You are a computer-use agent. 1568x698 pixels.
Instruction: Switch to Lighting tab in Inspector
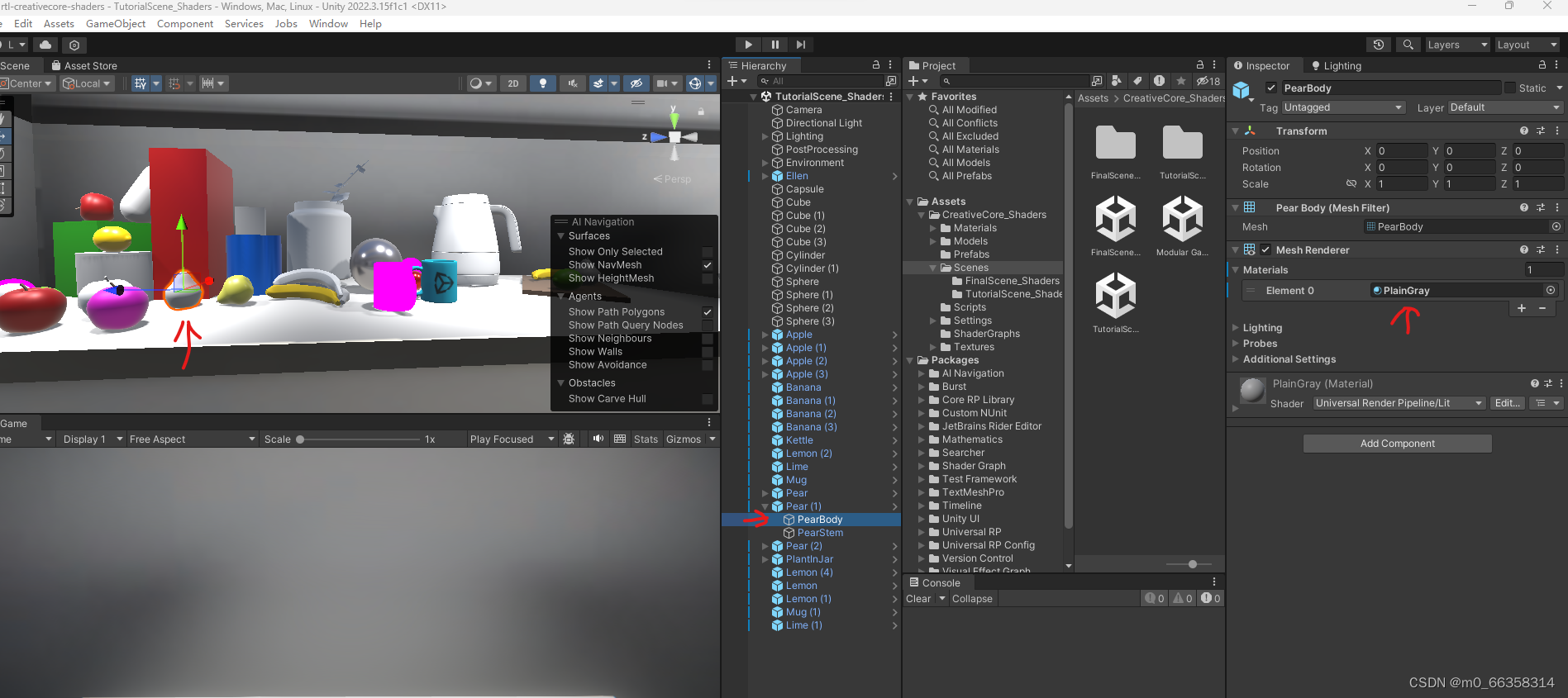click(x=1336, y=66)
